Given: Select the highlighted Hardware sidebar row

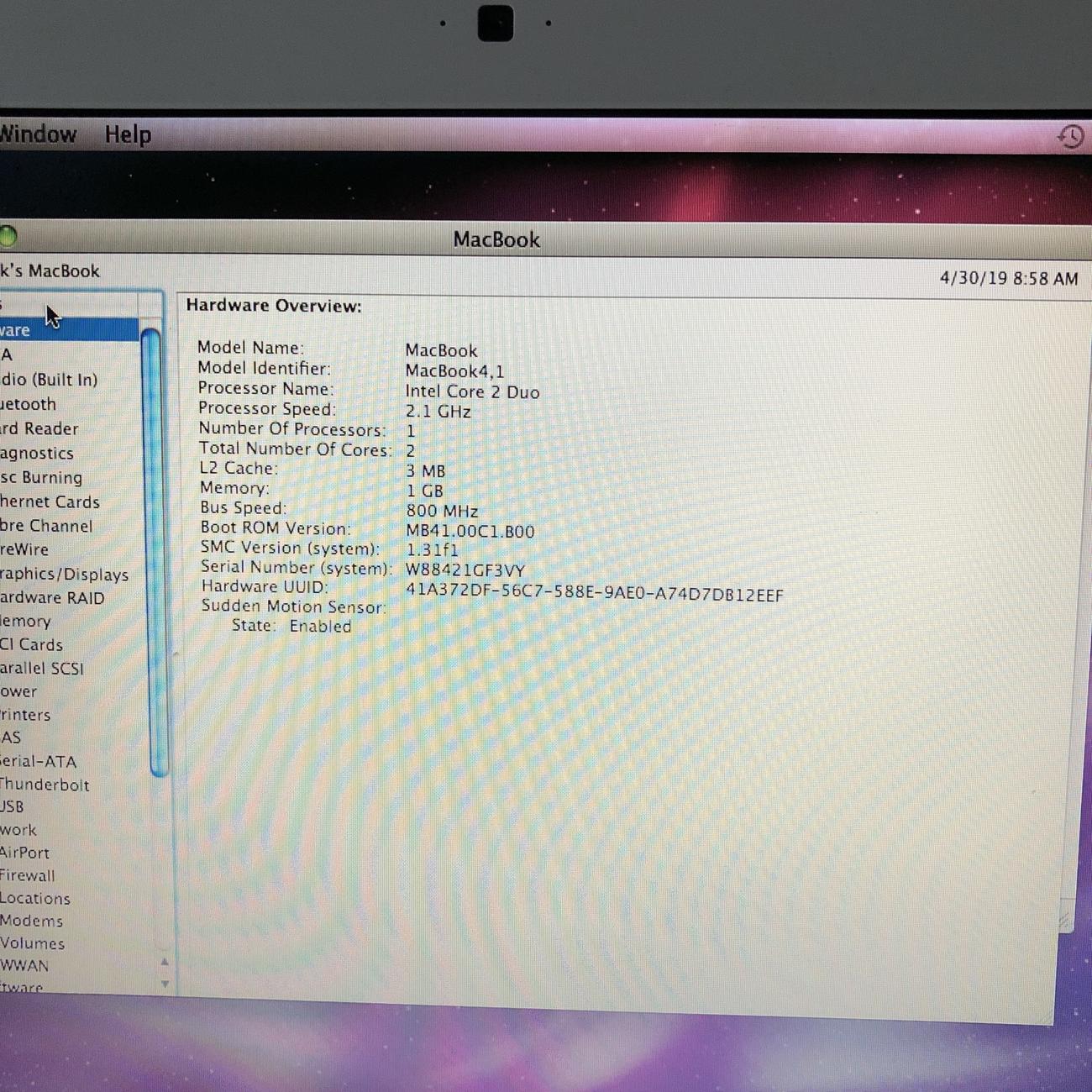Looking at the screenshot, I should (69, 329).
